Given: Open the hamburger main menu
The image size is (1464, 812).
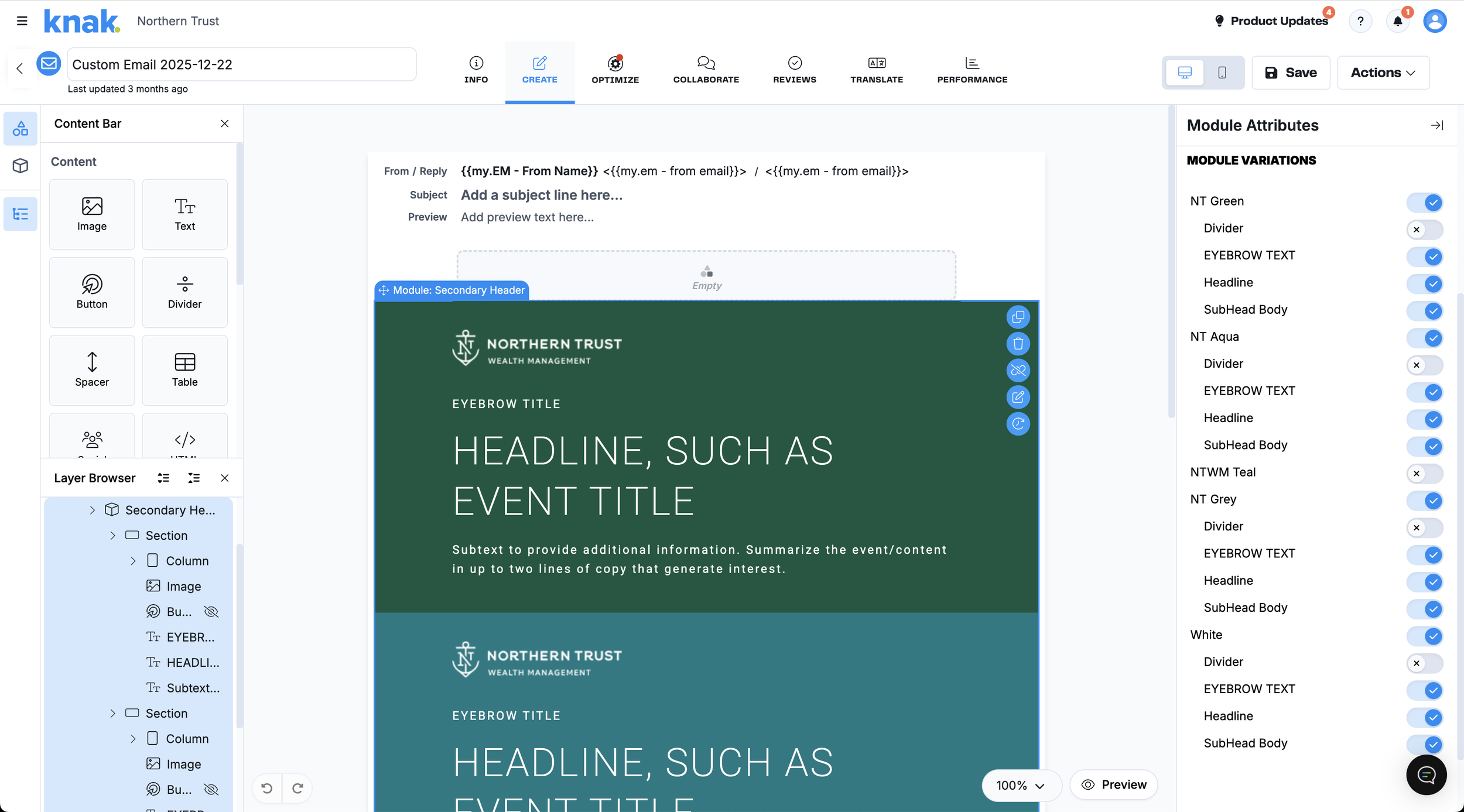Looking at the screenshot, I should tap(22, 21).
